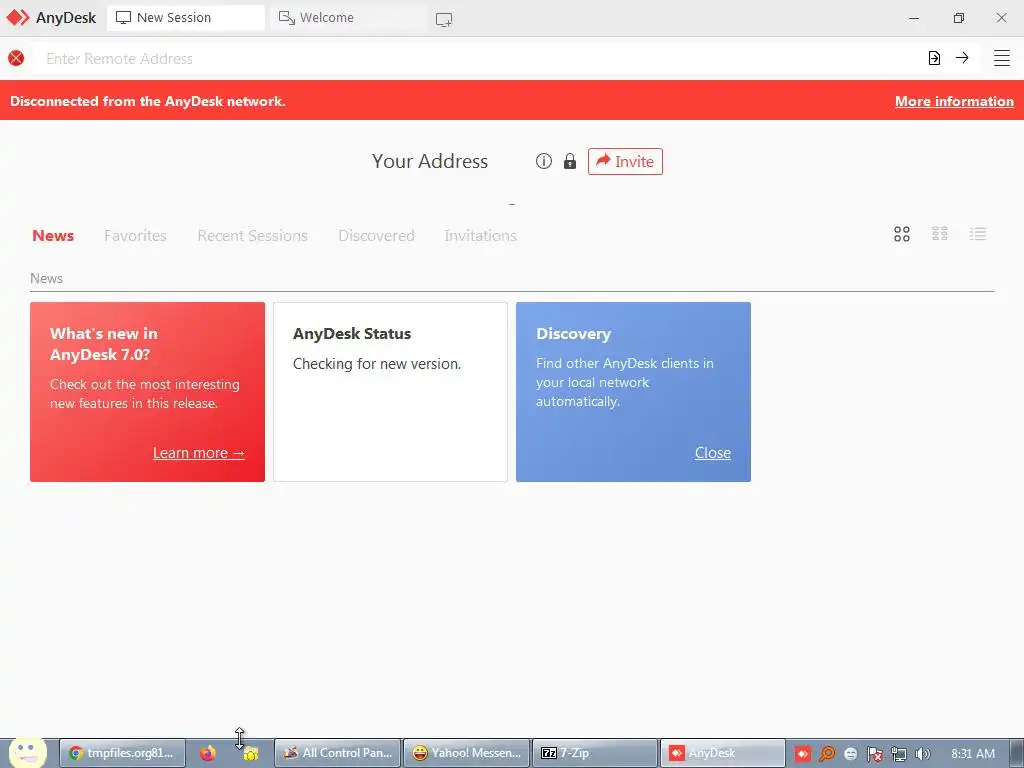Switch to Yahoo! Messenger taskbar item

[x=467, y=753]
